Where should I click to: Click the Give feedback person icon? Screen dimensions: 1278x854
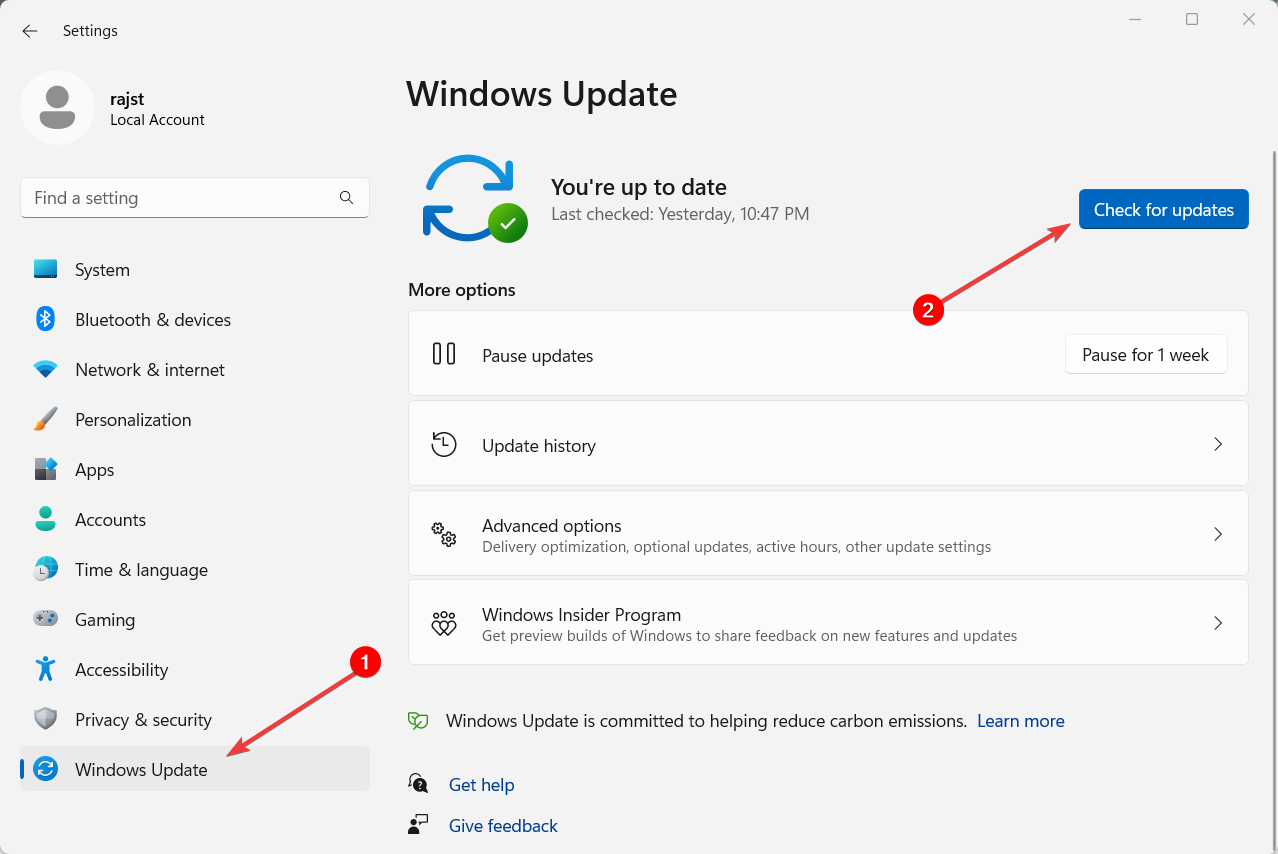coord(418,824)
